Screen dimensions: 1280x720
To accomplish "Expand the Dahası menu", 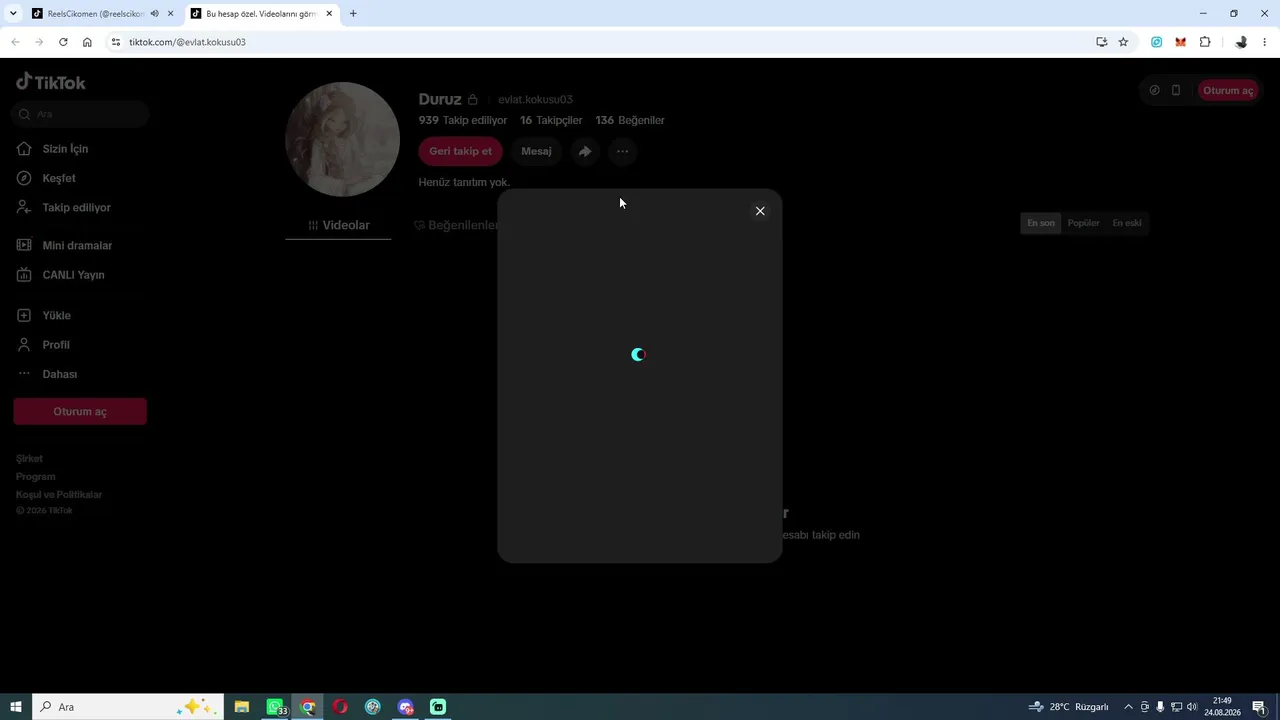I will pyautogui.click(x=59, y=374).
